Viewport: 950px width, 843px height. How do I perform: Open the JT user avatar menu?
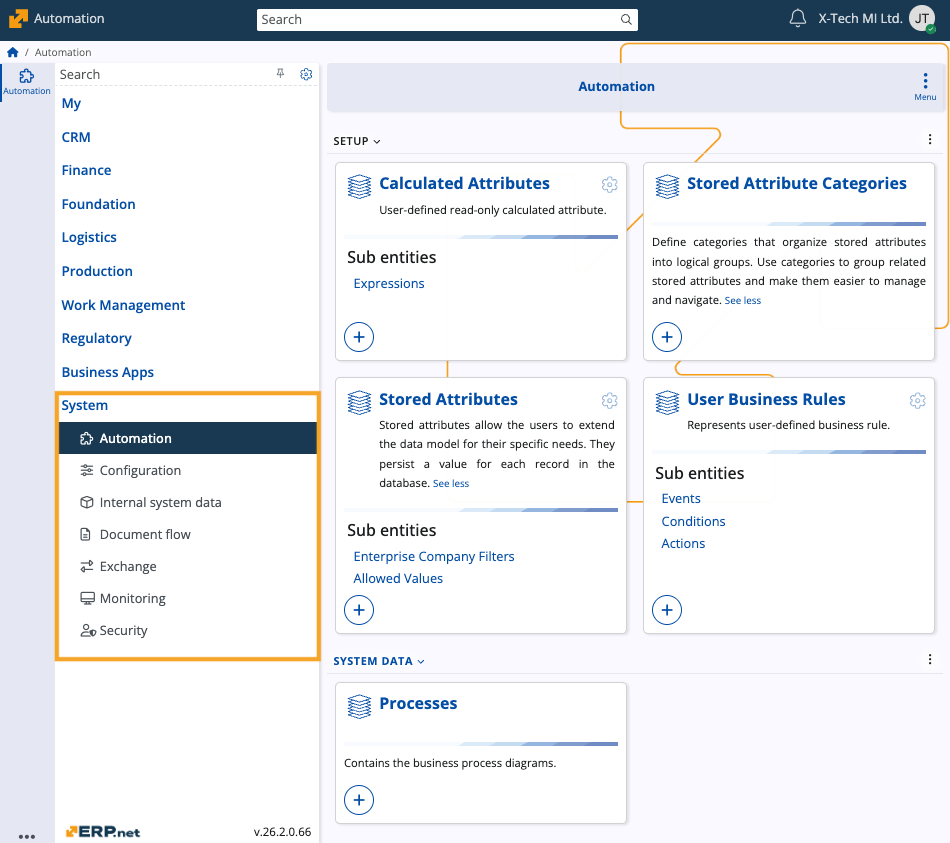(x=922, y=19)
